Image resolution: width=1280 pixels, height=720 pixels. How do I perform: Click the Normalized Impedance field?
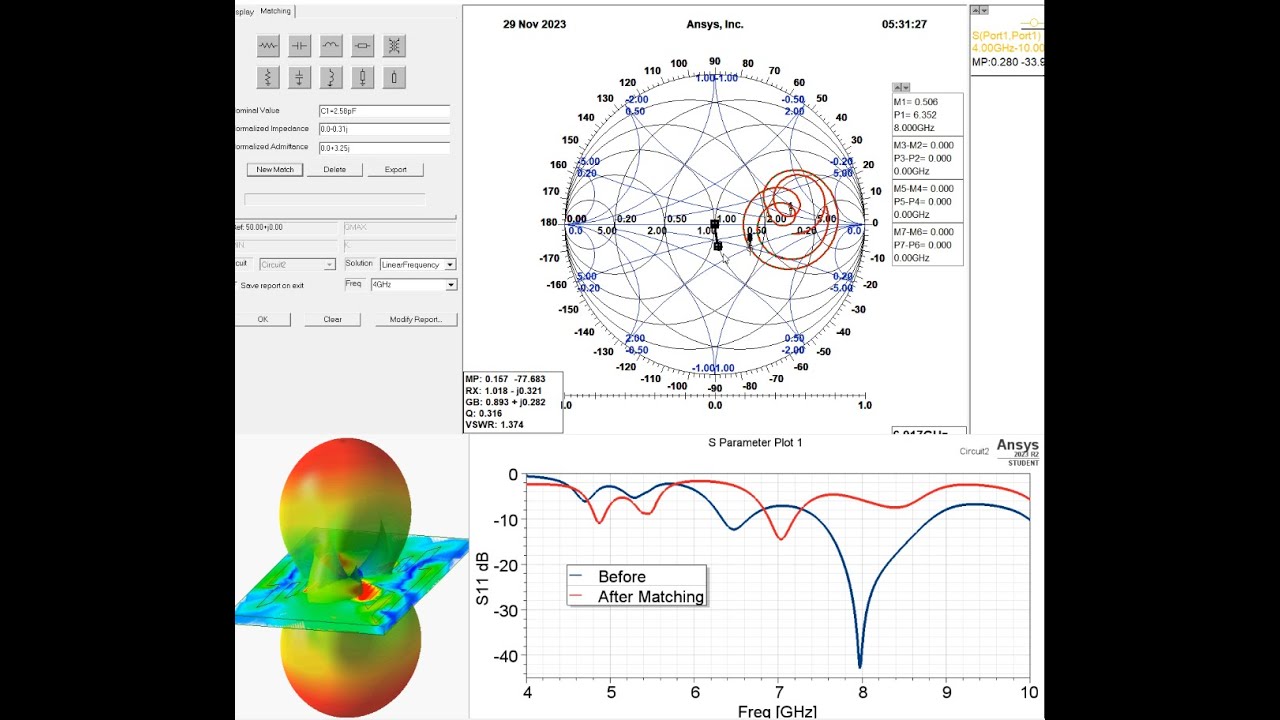[x=384, y=129]
